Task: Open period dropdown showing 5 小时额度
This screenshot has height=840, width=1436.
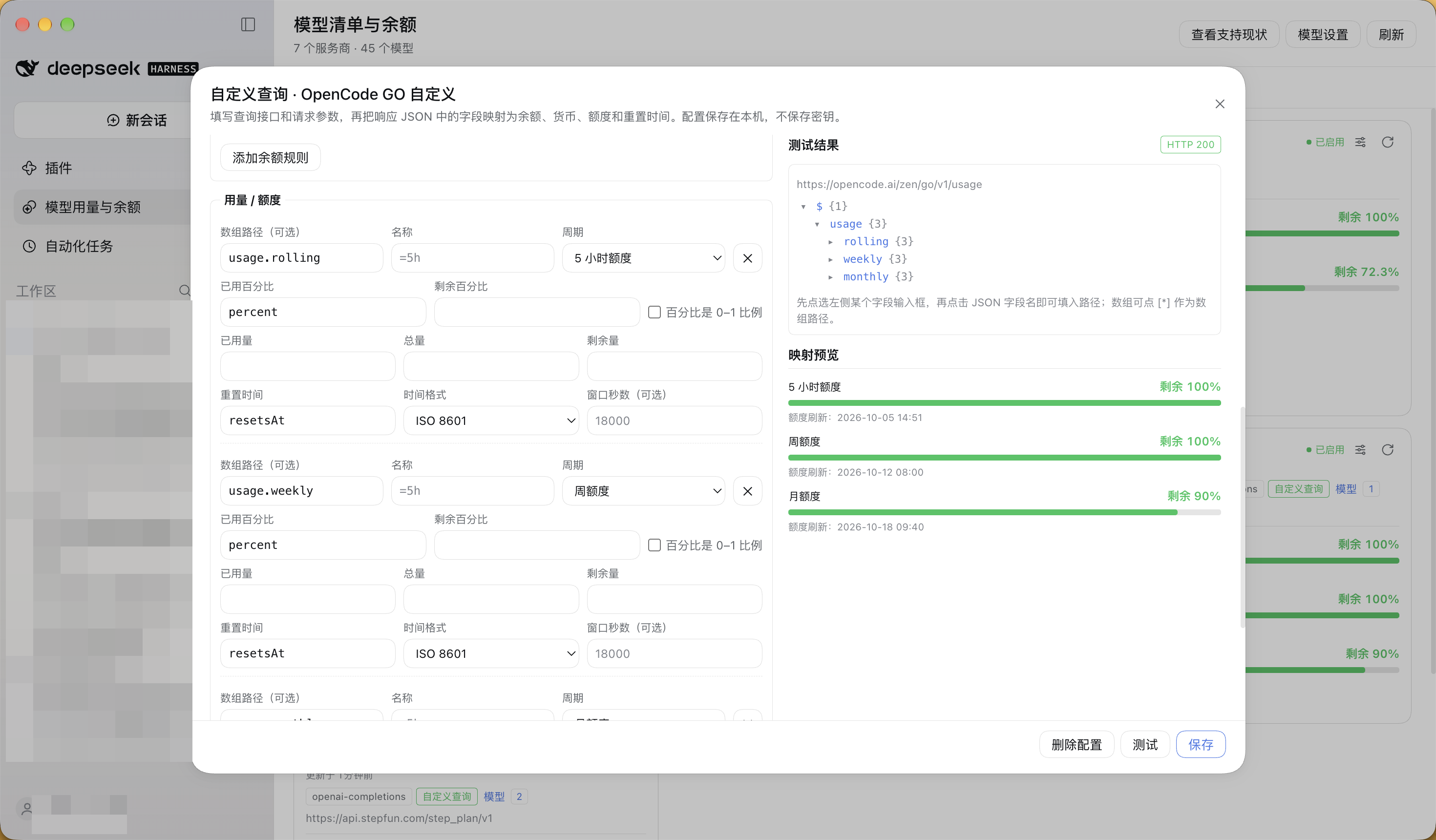Action: 643,258
